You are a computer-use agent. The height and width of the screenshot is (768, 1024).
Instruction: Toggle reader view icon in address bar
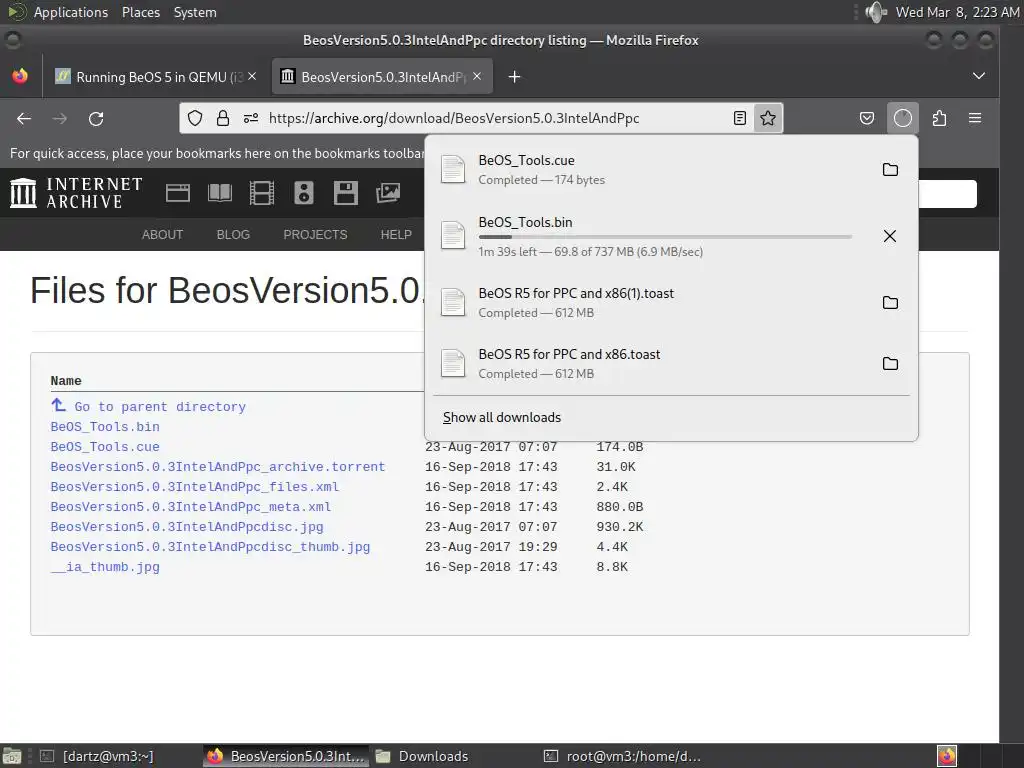(739, 118)
